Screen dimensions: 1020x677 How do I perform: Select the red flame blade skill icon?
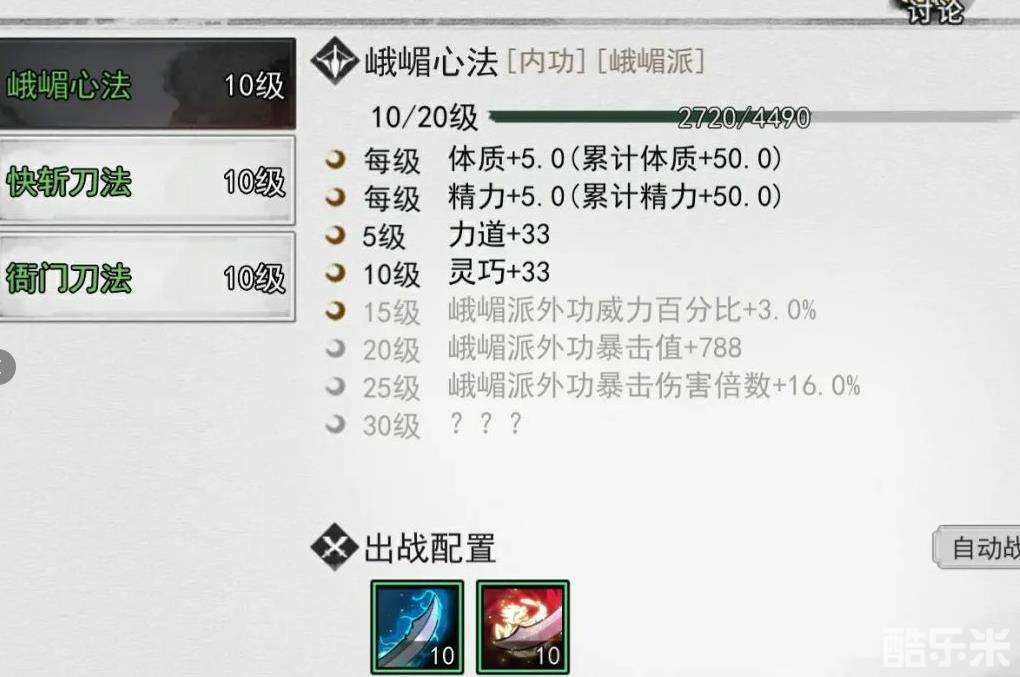pos(523,627)
